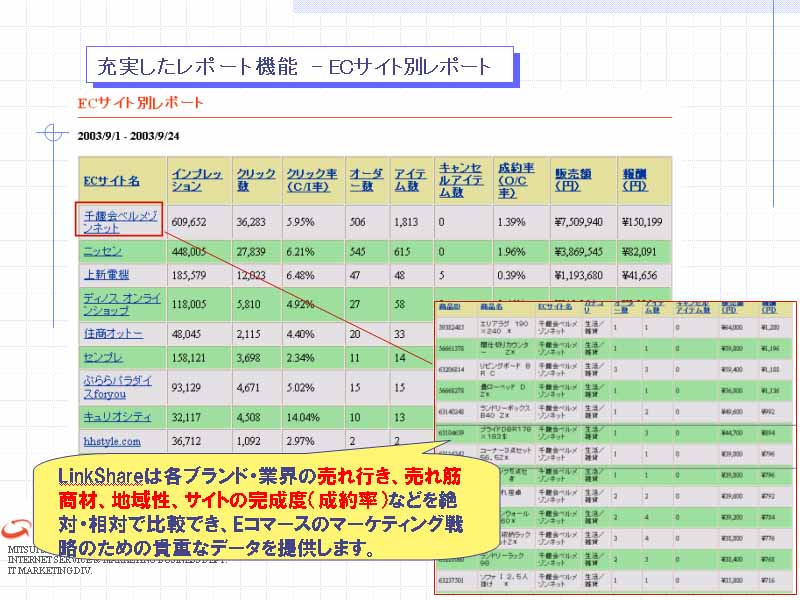800x600 pixels.
Task: Click the click rate 14.04%
Action: tap(303, 417)
